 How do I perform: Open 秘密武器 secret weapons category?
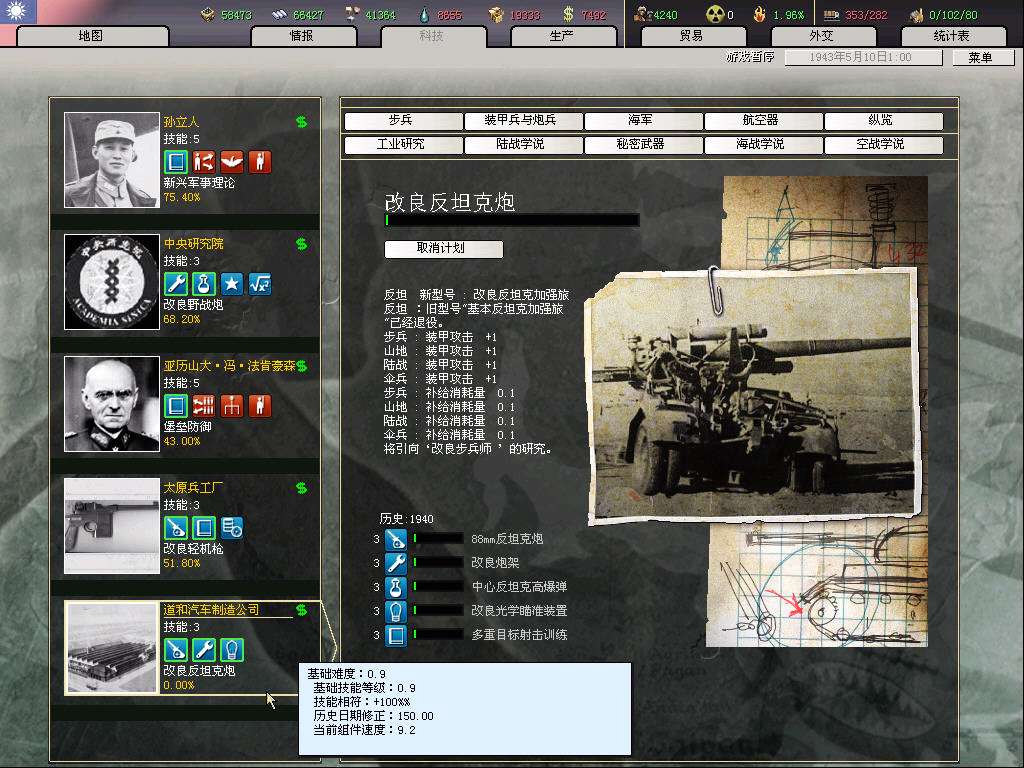643,144
